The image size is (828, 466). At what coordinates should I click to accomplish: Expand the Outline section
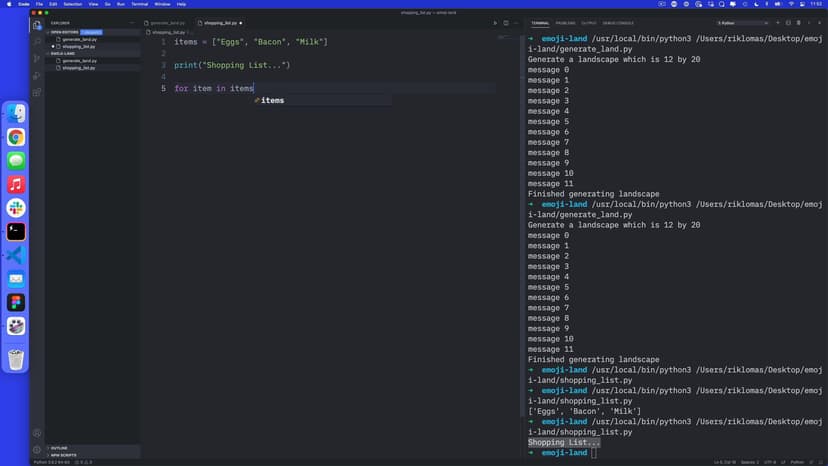tap(62, 448)
